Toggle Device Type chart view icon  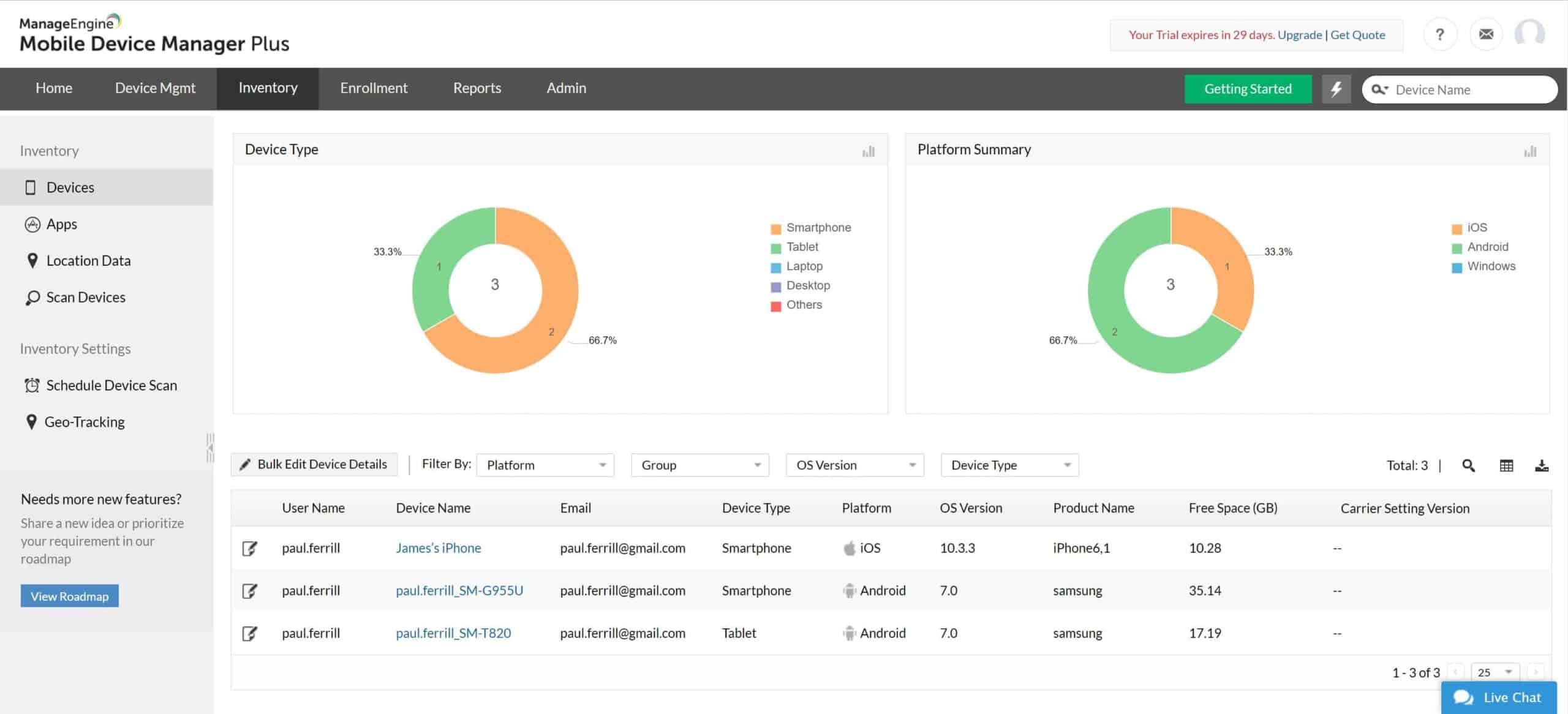click(x=868, y=151)
